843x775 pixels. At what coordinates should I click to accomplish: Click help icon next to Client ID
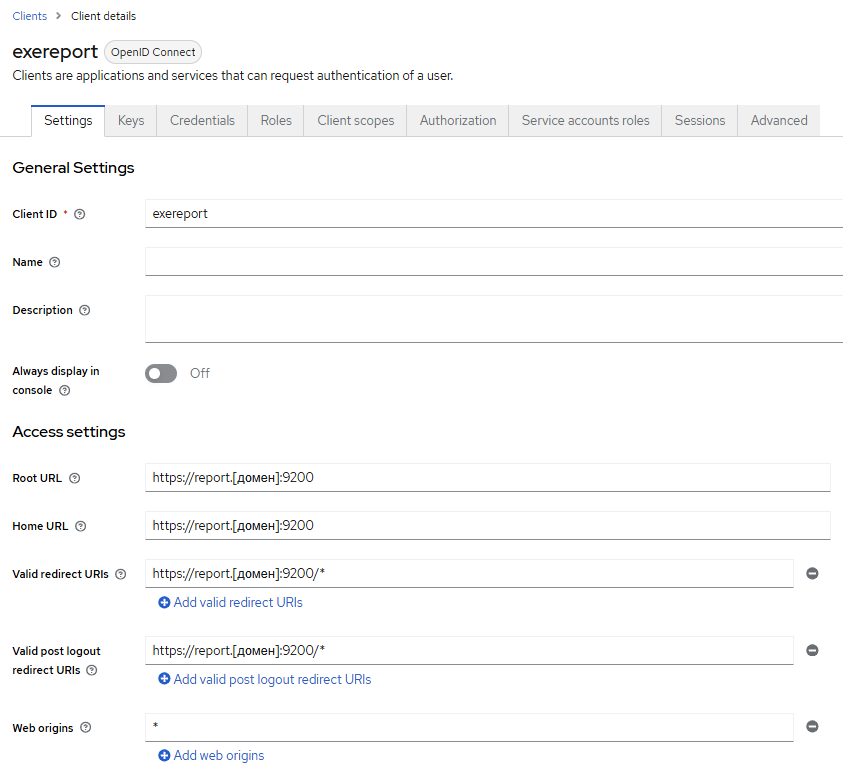click(80, 214)
